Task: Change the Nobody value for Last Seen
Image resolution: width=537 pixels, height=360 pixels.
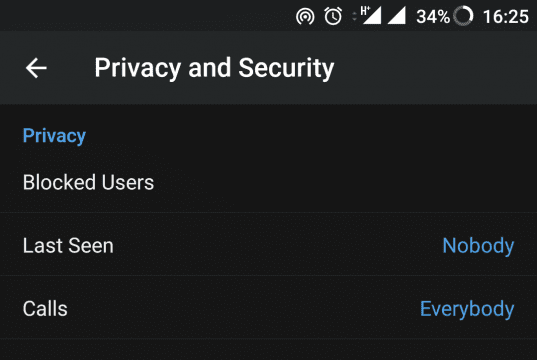Action: 478,246
